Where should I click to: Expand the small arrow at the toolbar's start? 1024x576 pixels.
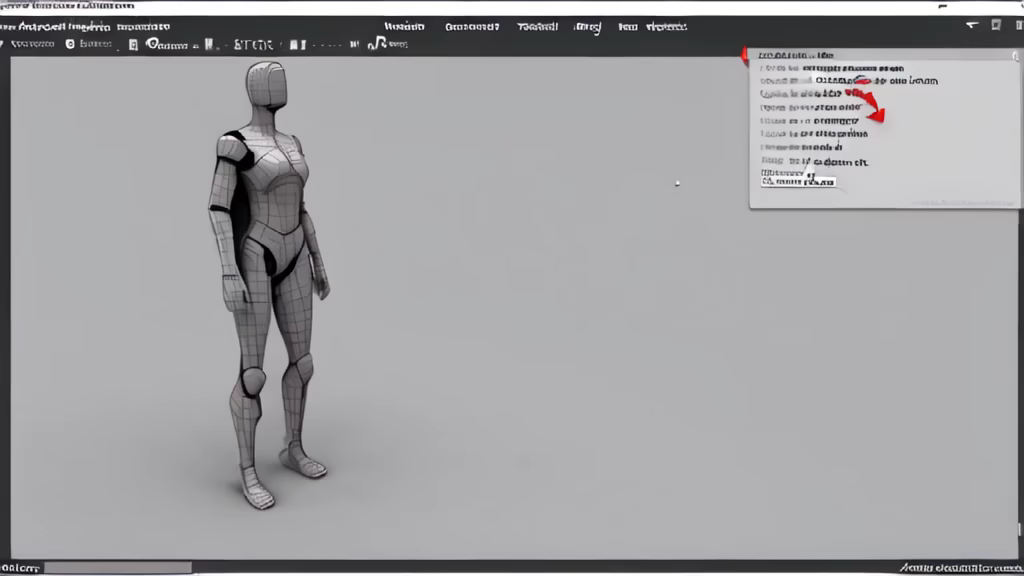point(3,44)
